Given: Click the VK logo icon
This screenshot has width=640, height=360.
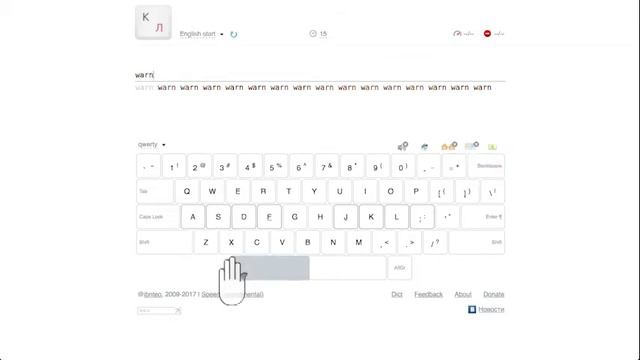Looking at the screenshot, I should 472,309.
